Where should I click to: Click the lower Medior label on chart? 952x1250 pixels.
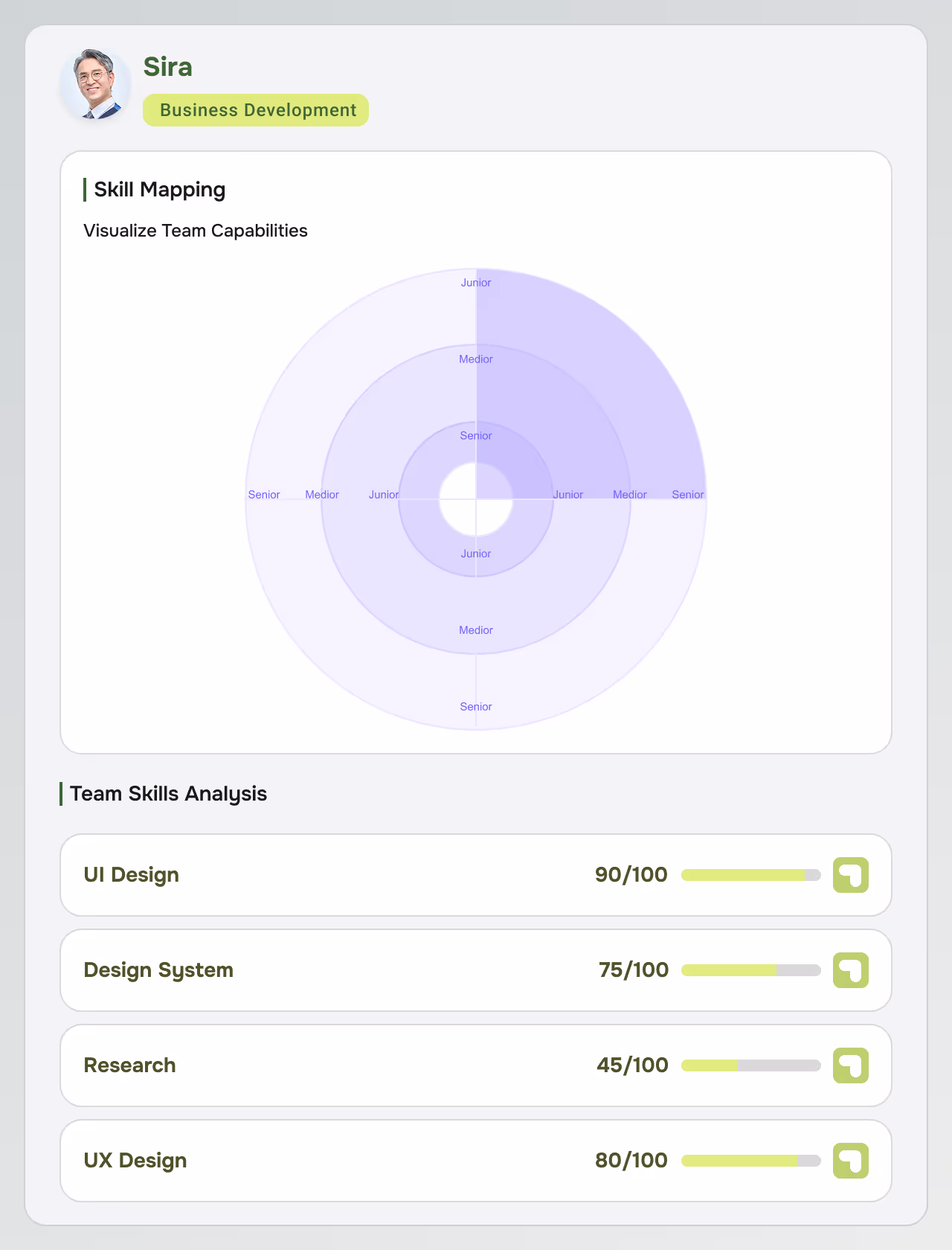[x=476, y=630]
